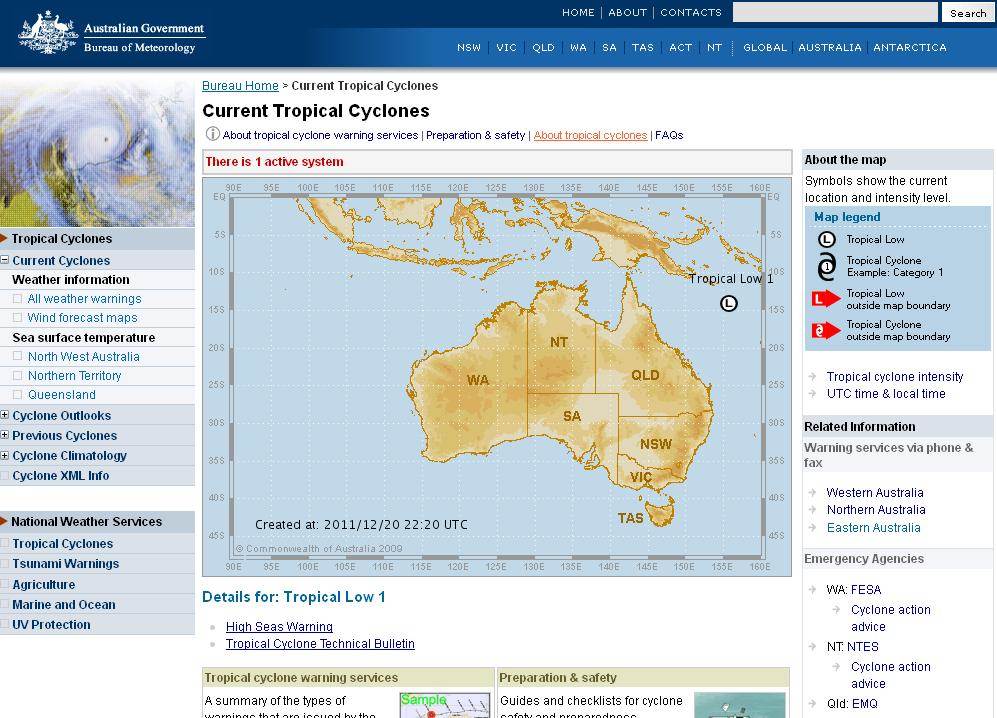Viewport: 997px width, 718px height.
Task: Expand the Cyclone Climatology section
Action: [5, 455]
